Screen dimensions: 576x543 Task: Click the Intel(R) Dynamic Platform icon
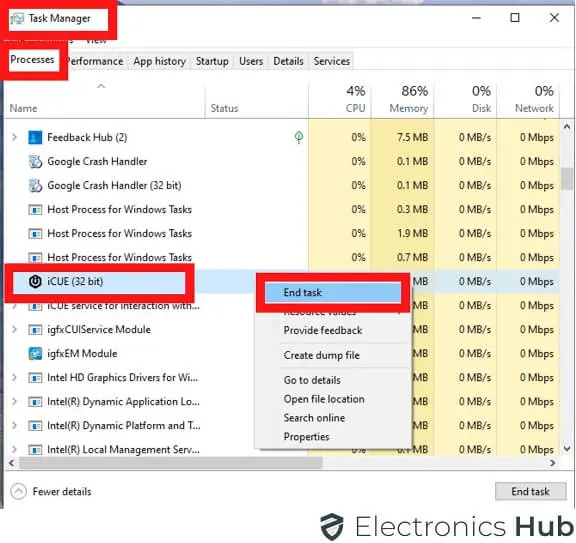35,426
